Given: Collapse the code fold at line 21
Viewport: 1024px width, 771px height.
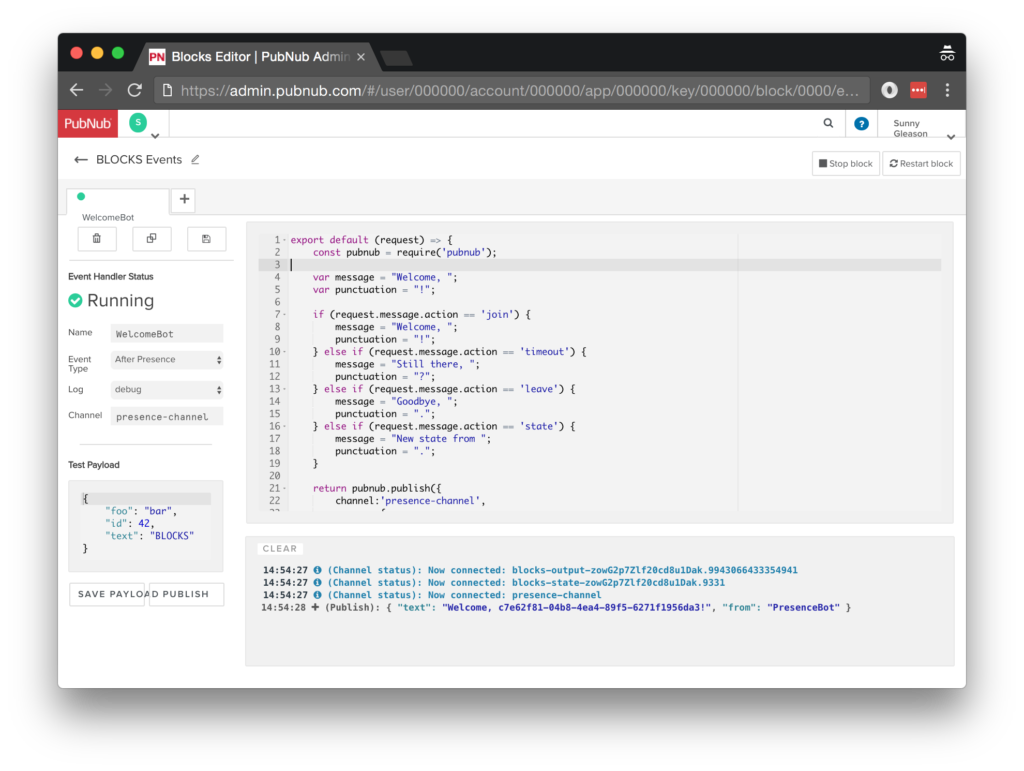Looking at the screenshot, I should click(285, 488).
